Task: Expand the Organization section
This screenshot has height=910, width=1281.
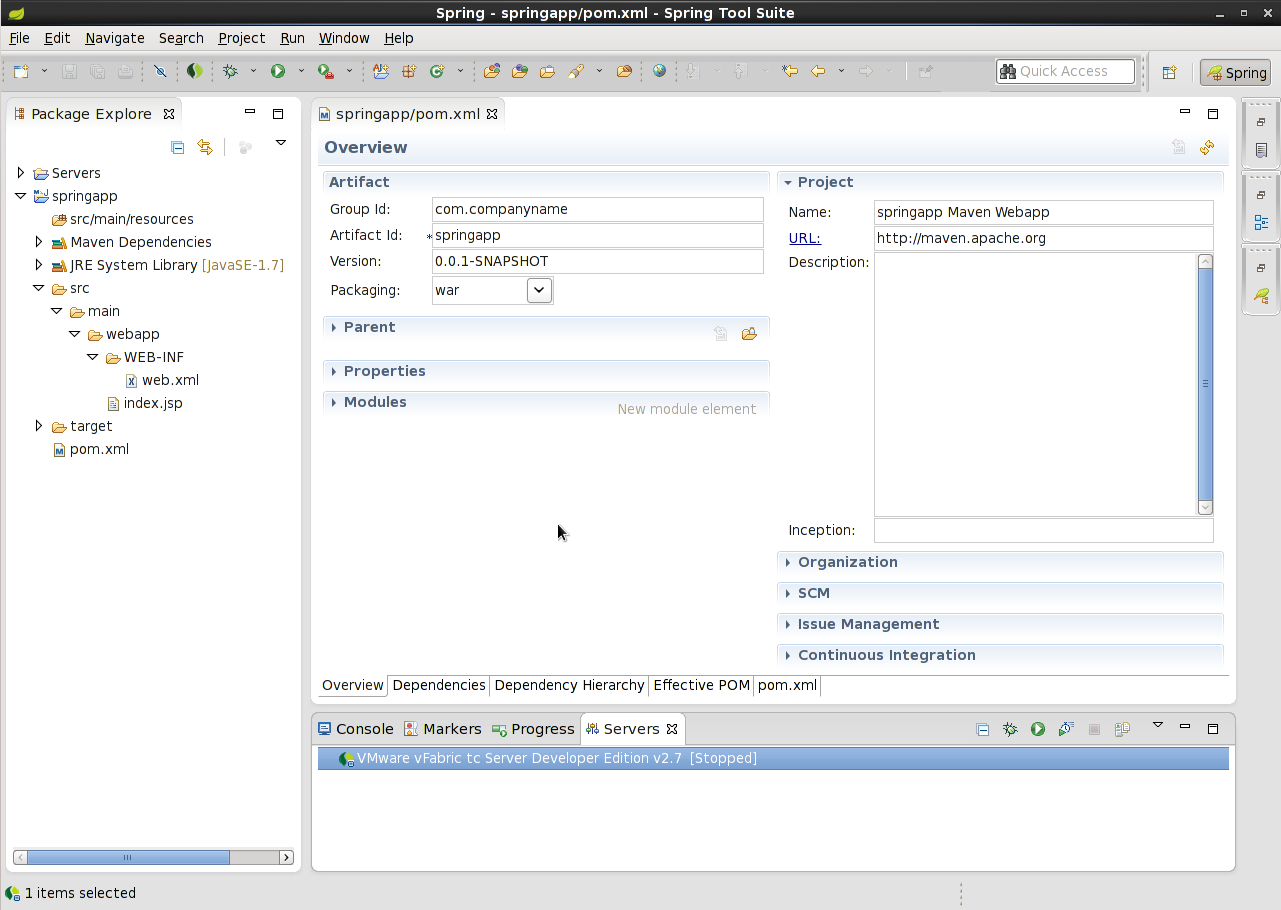Action: (788, 562)
